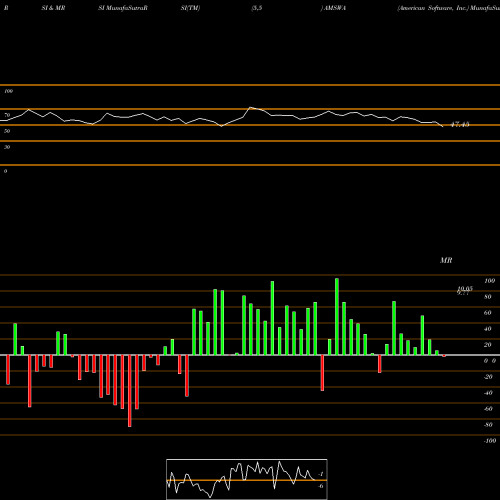Select the -60 label on MR axis
The image size is (500, 500).
pos(488,409)
